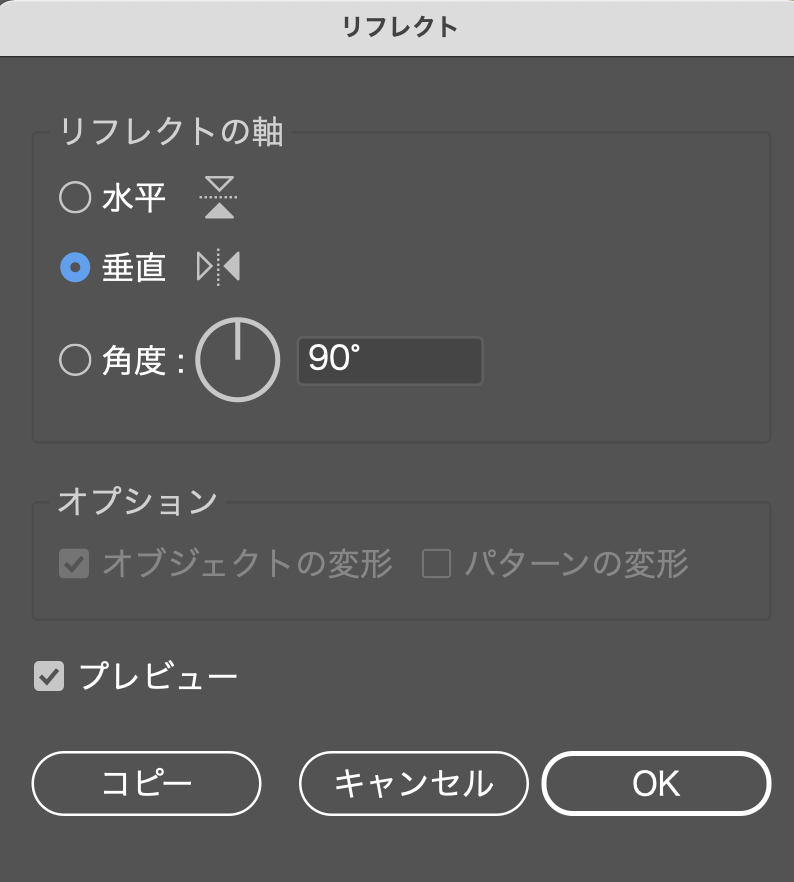
Task: Click the リフレクト dialog title bar
Action: tap(397, 27)
